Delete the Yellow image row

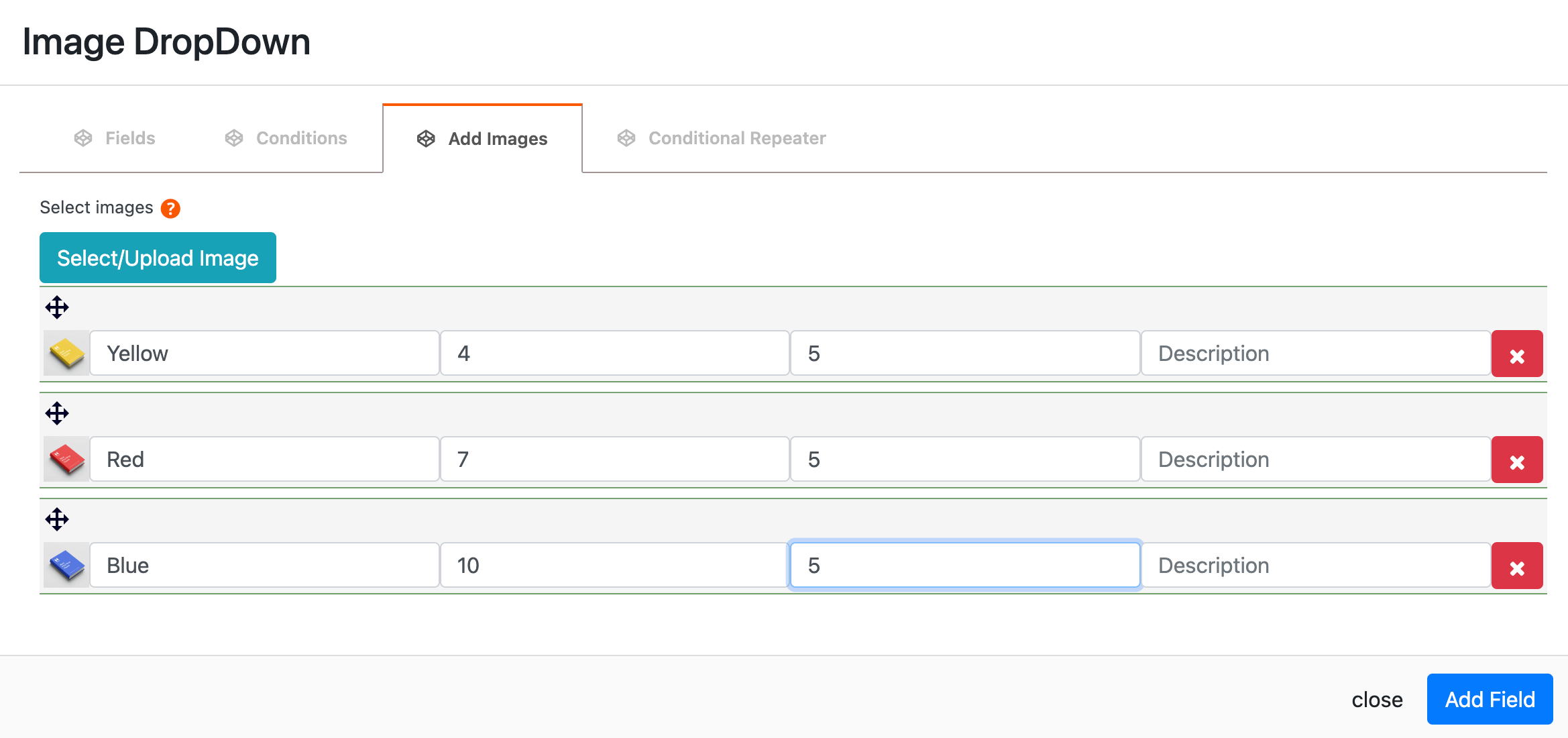tap(1516, 354)
